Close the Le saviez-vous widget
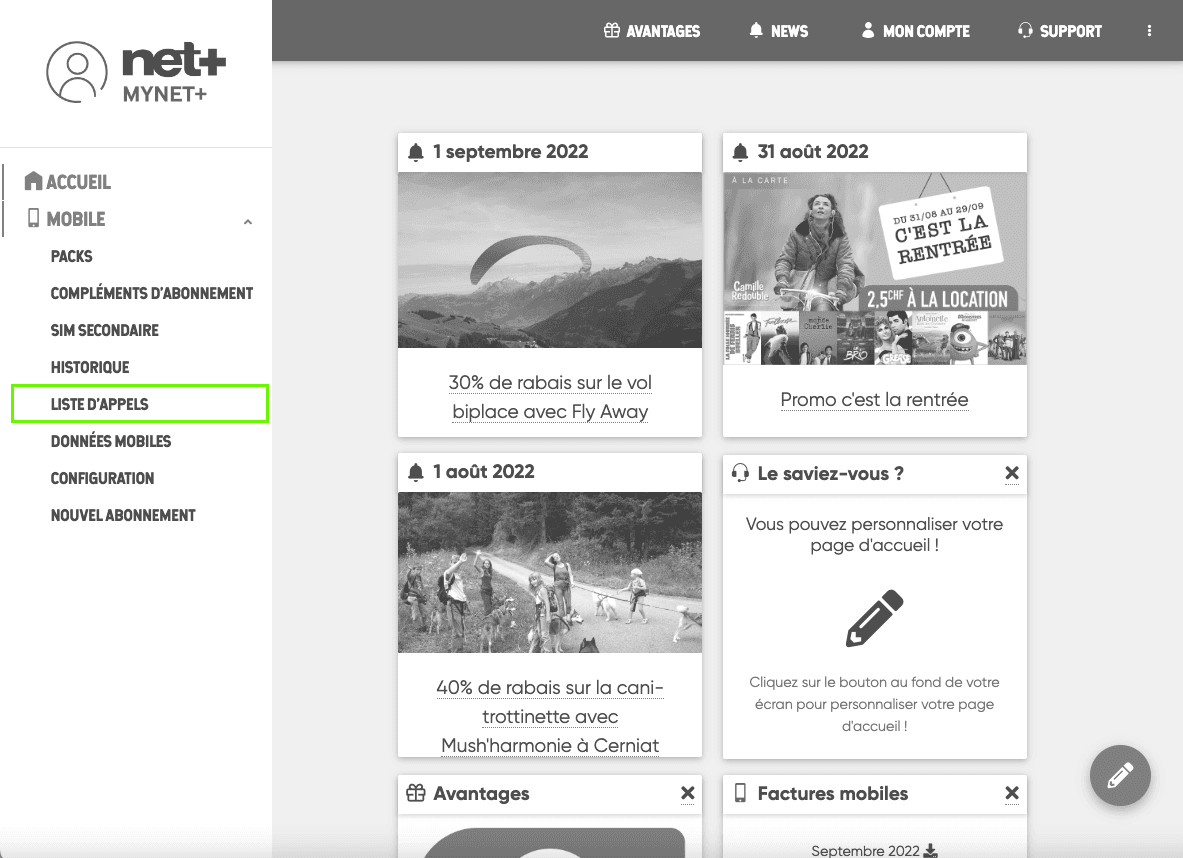 [x=1012, y=473]
